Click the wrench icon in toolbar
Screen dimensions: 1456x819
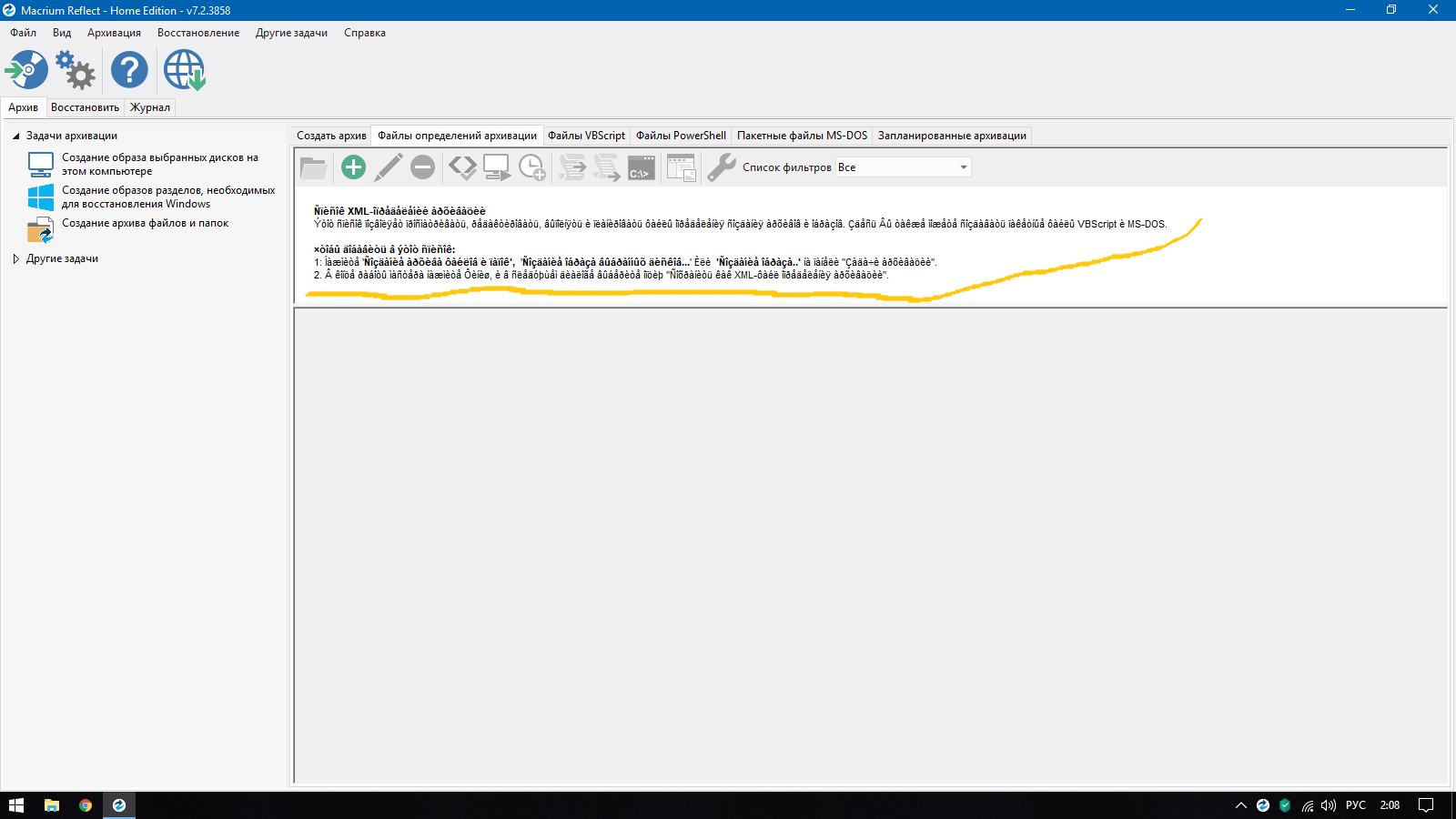(x=721, y=167)
